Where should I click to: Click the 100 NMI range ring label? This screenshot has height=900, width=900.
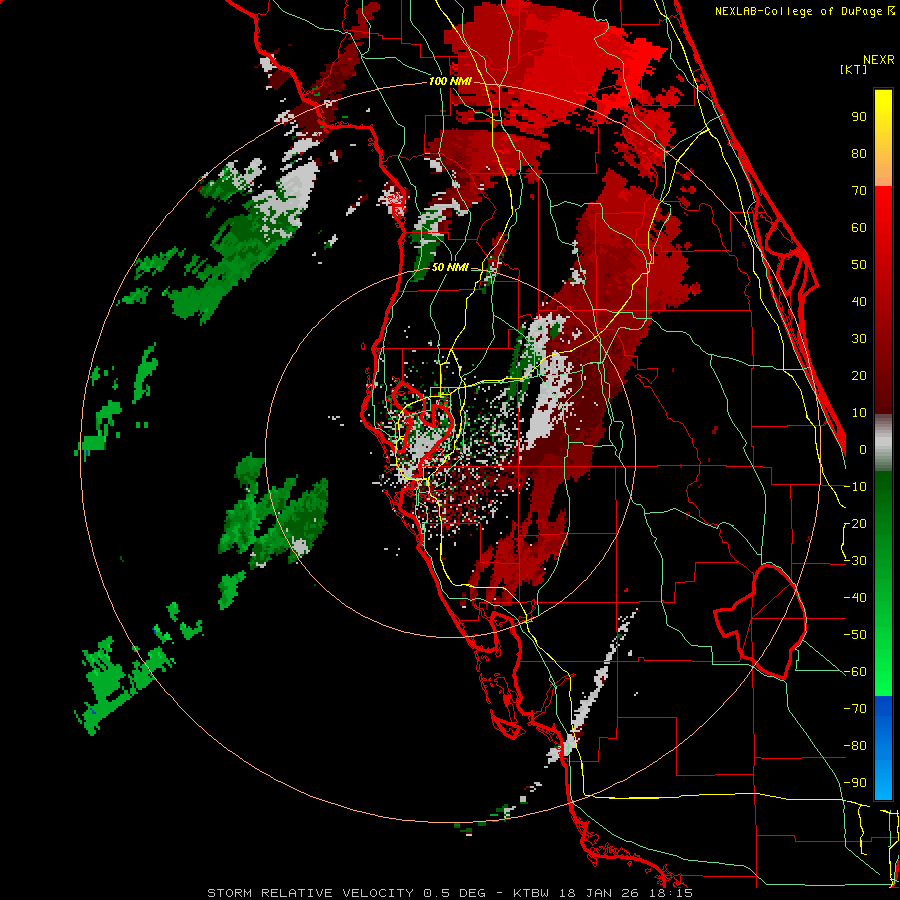point(450,82)
